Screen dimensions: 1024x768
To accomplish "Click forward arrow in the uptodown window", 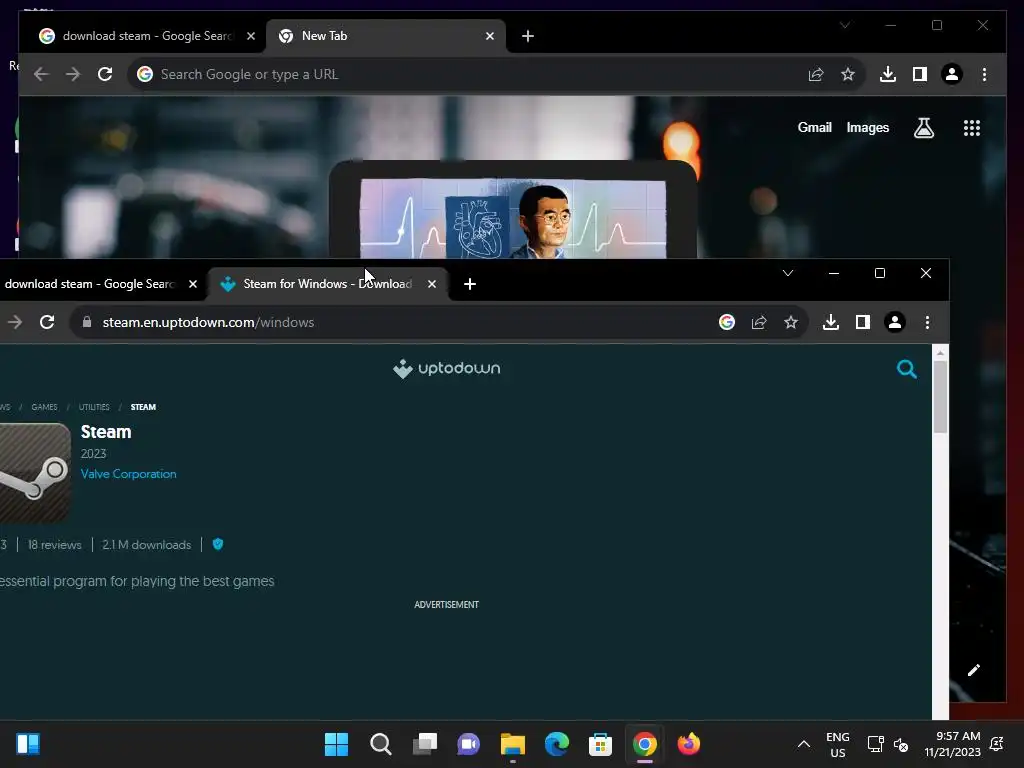I will (x=14, y=322).
